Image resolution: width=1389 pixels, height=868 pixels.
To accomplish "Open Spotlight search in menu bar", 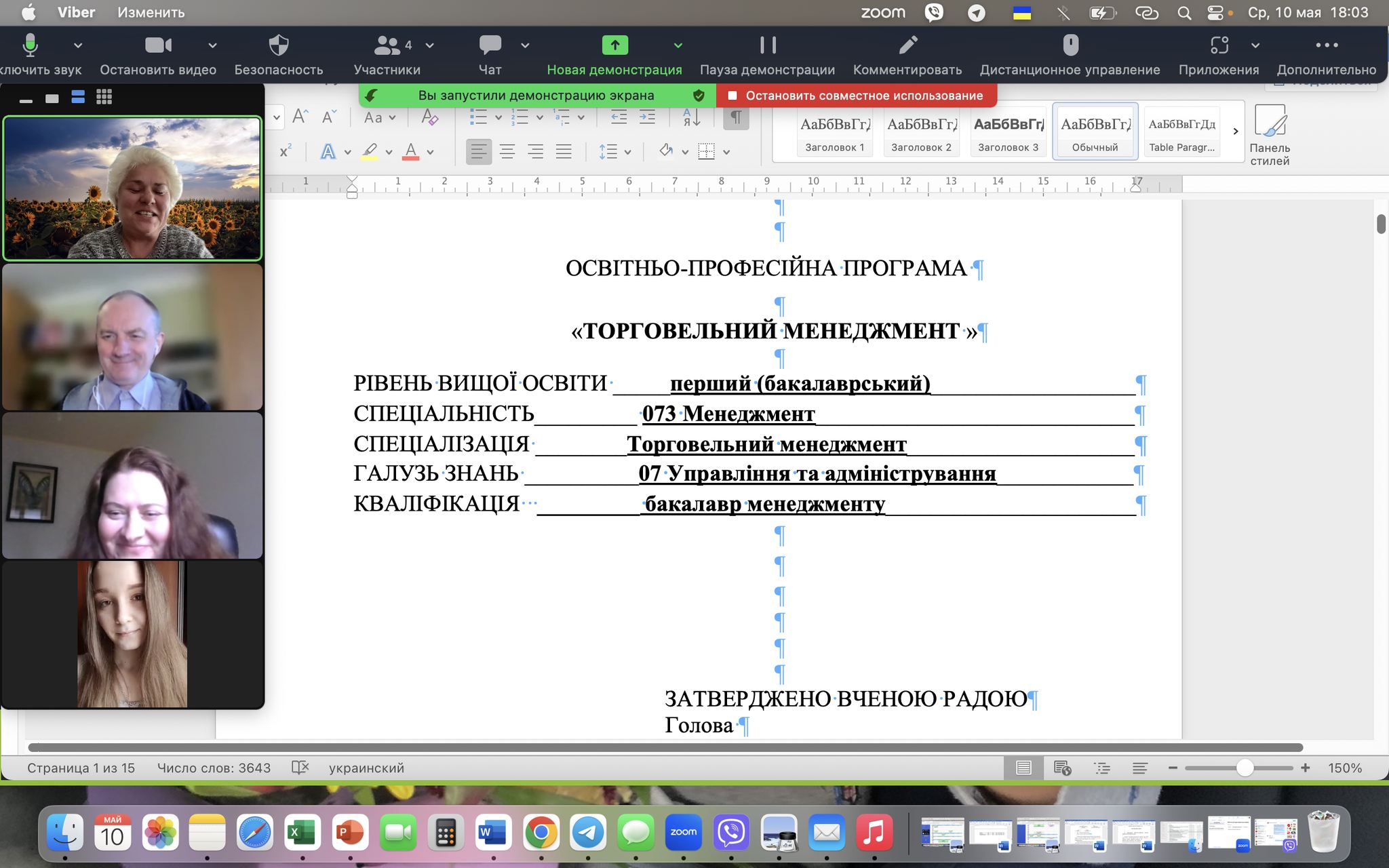I will [x=1184, y=12].
